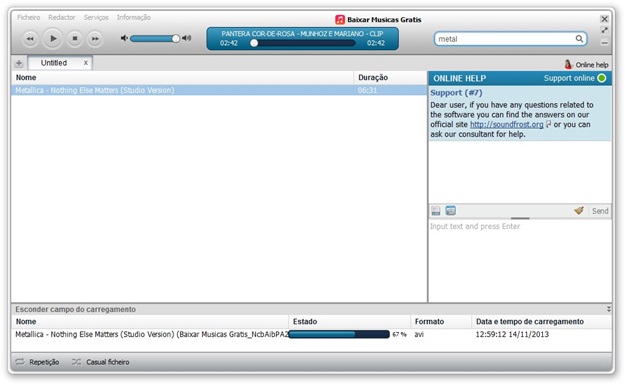Click the Formato column header

tap(441, 321)
